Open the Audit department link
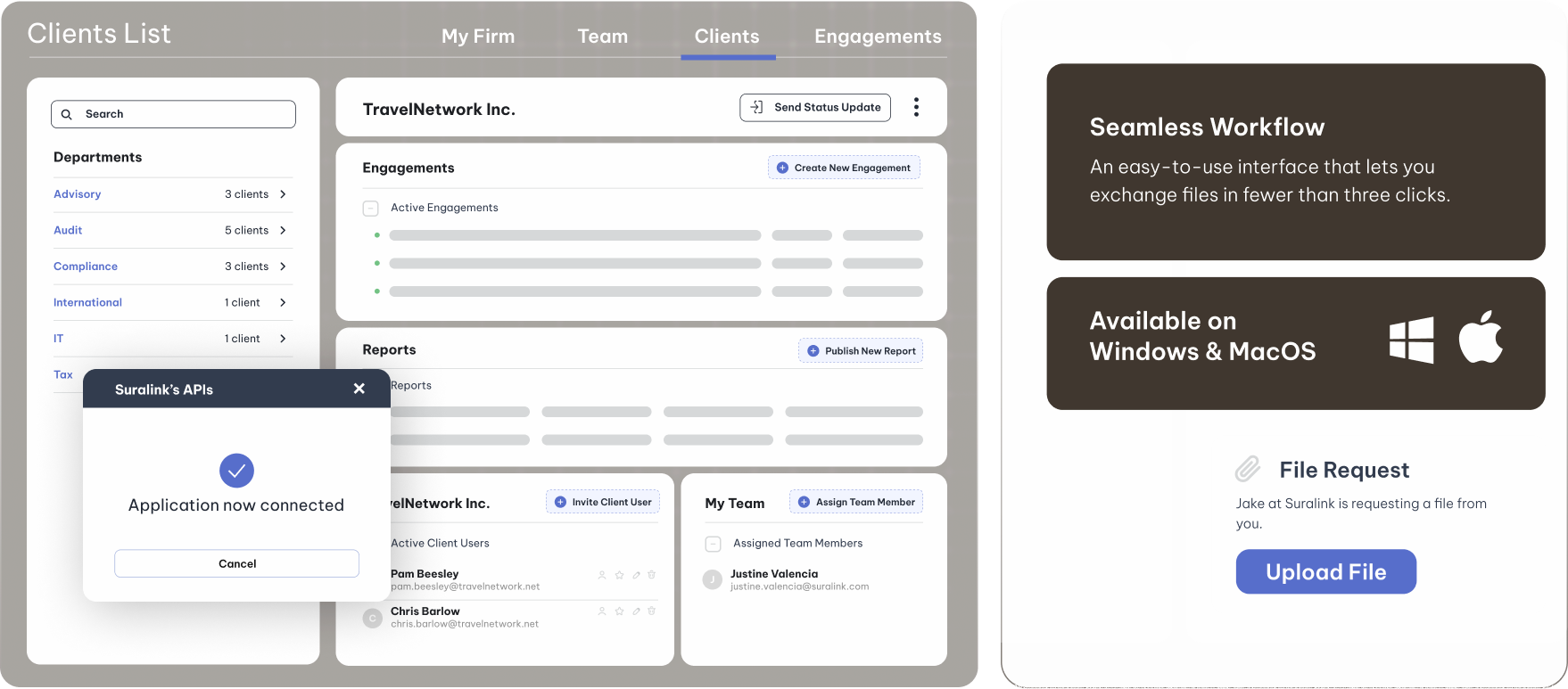Viewport: 1568px width, 689px height. (x=68, y=230)
